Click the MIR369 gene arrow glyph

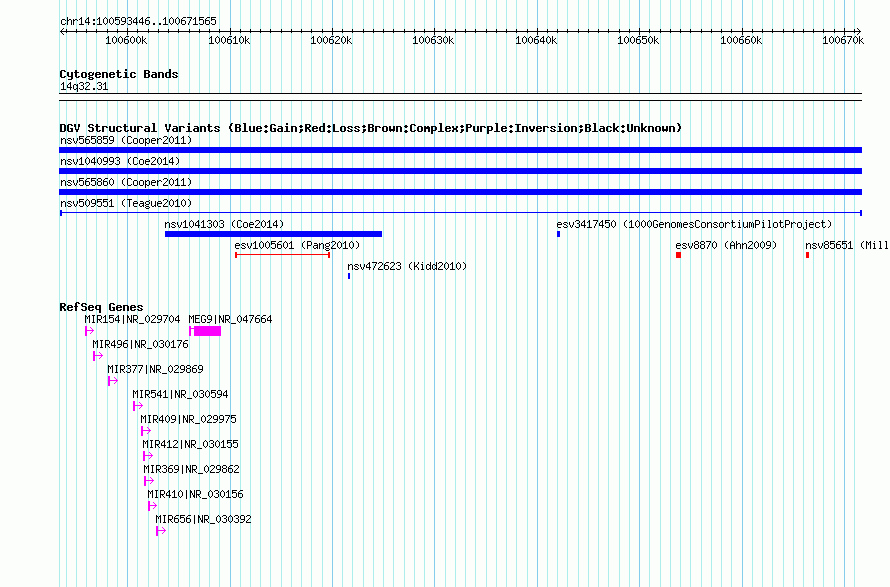point(149,481)
